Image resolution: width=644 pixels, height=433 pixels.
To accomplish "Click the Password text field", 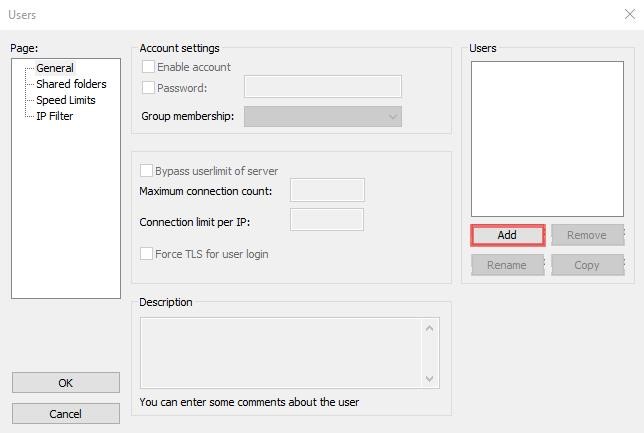I will coord(322,87).
